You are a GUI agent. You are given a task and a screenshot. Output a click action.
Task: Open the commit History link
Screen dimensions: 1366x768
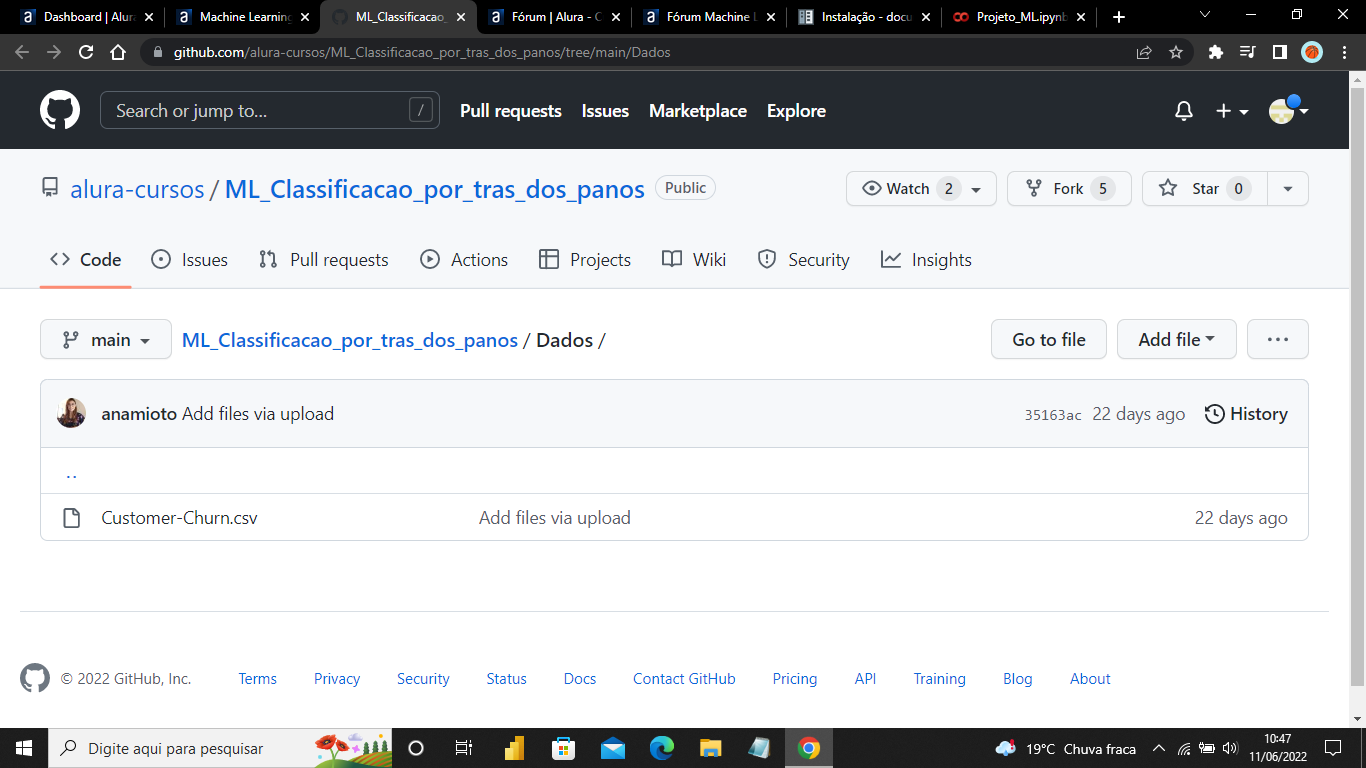pos(1246,414)
